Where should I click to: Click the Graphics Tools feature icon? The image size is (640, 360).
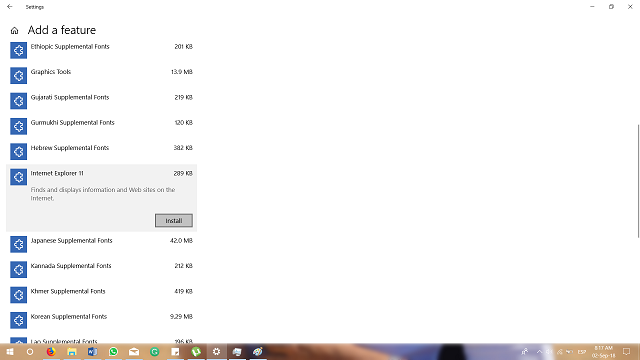(x=18, y=76)
